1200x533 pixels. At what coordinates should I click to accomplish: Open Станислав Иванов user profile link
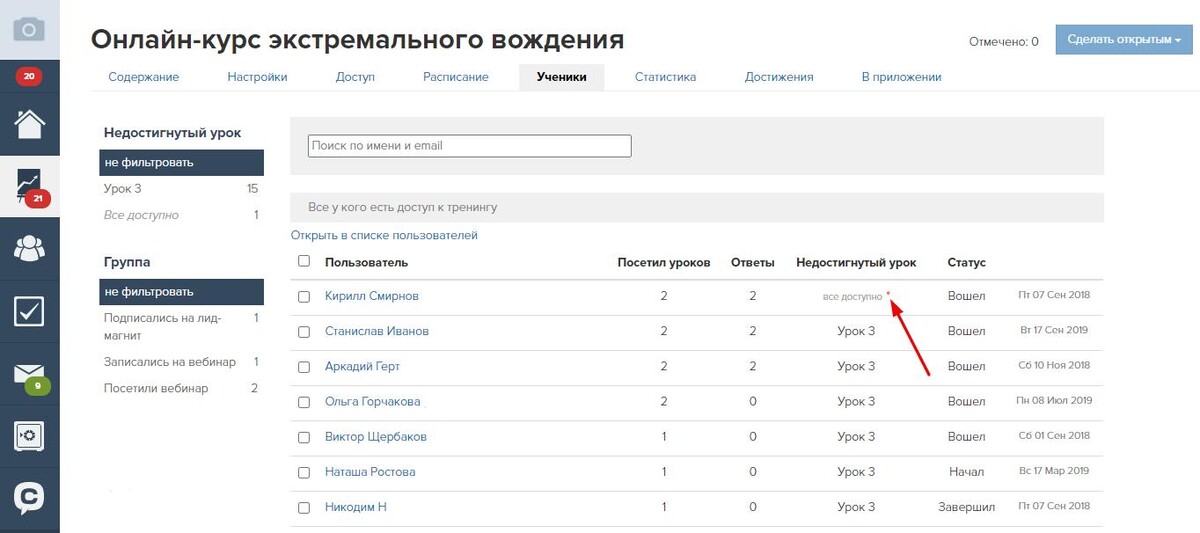(376, 331)
